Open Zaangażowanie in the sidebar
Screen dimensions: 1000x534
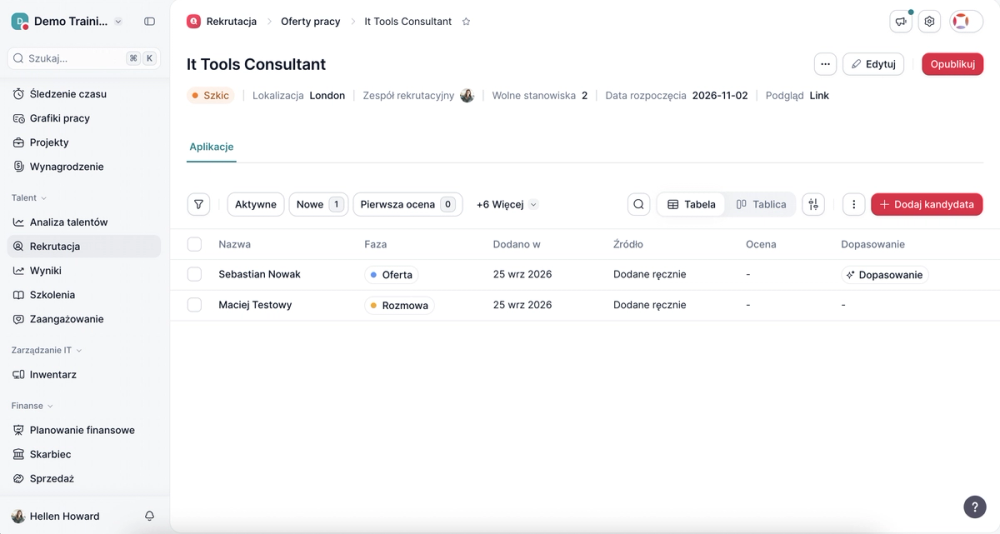(x=84, y=319)
